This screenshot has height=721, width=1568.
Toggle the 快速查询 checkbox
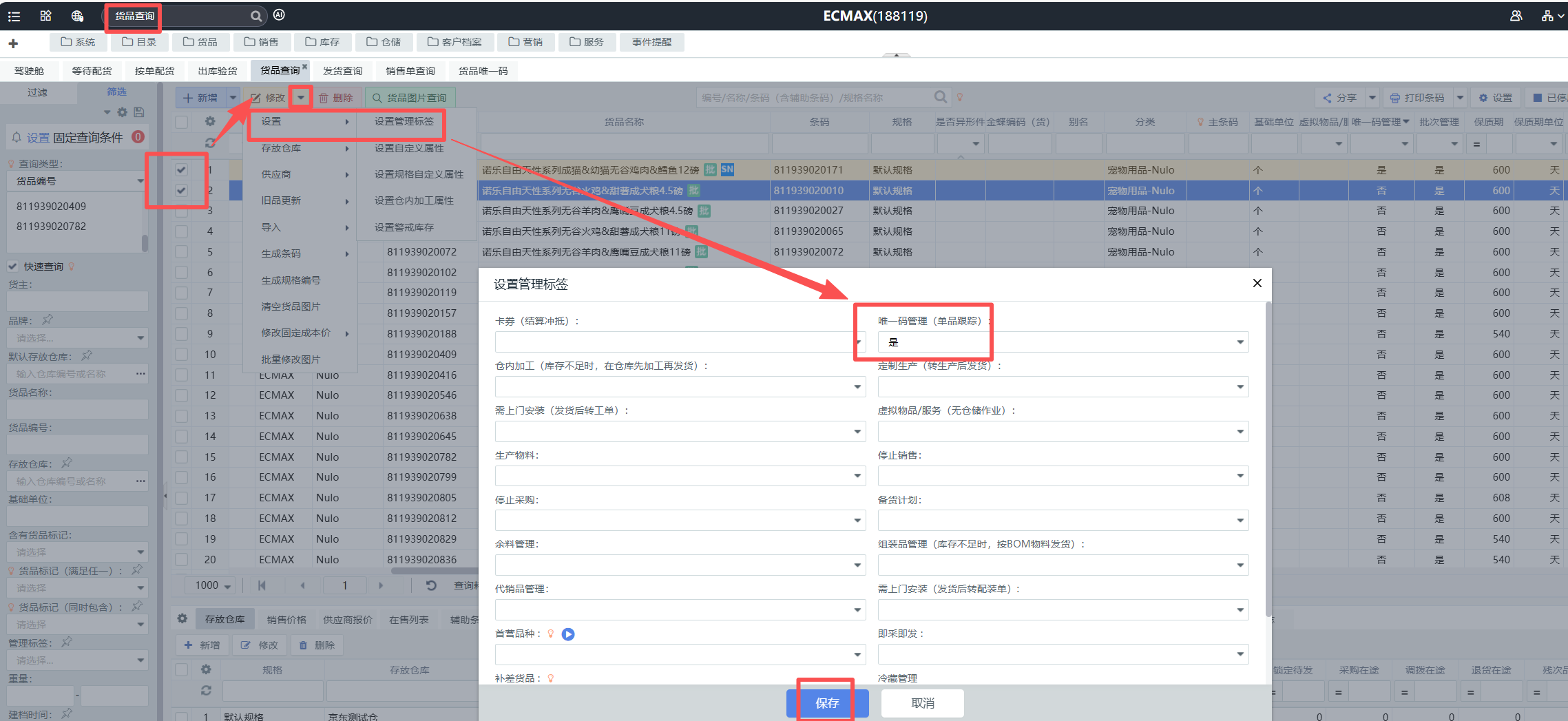pos(12,266)
